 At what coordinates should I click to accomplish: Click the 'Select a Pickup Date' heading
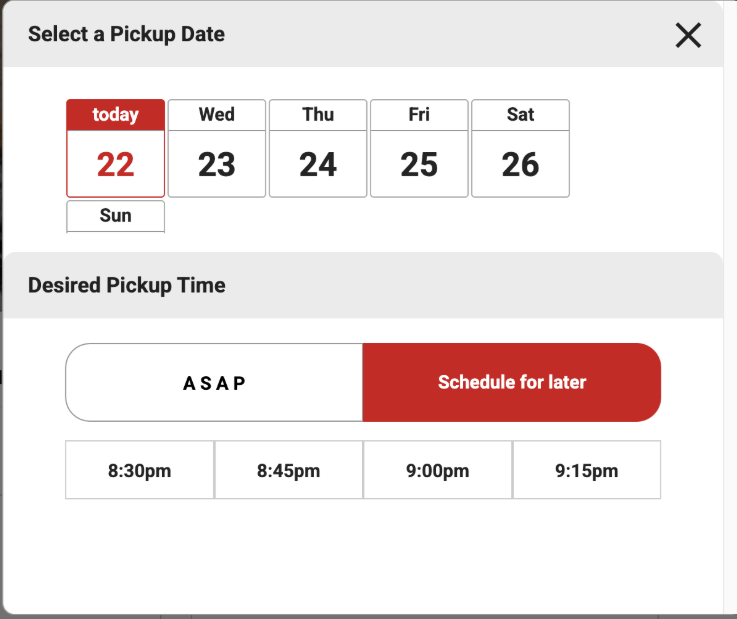click(x=126, y=34)
